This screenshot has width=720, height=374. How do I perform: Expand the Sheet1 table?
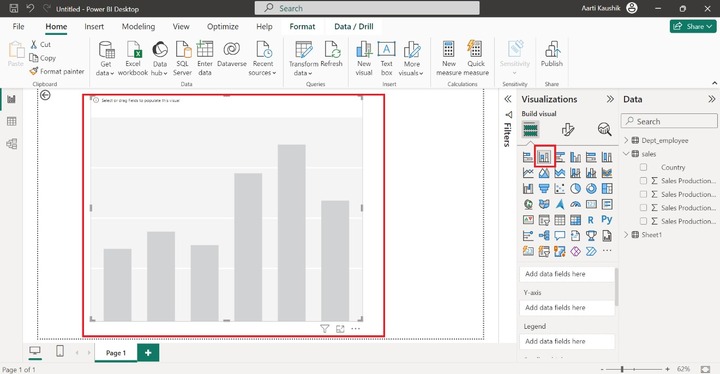coord(626,235)
